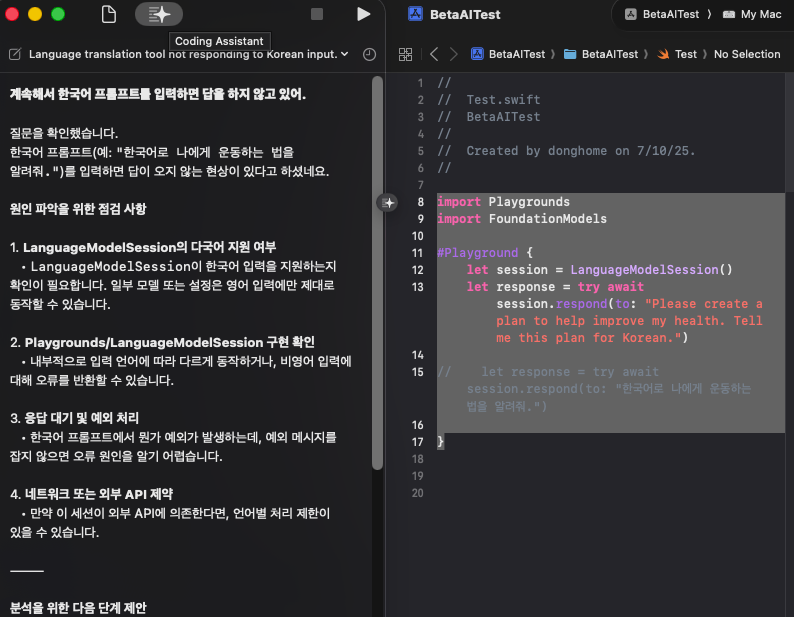This screenshot has height=617, width=794.
Task: Close the window with the red button
Action: 12,14
